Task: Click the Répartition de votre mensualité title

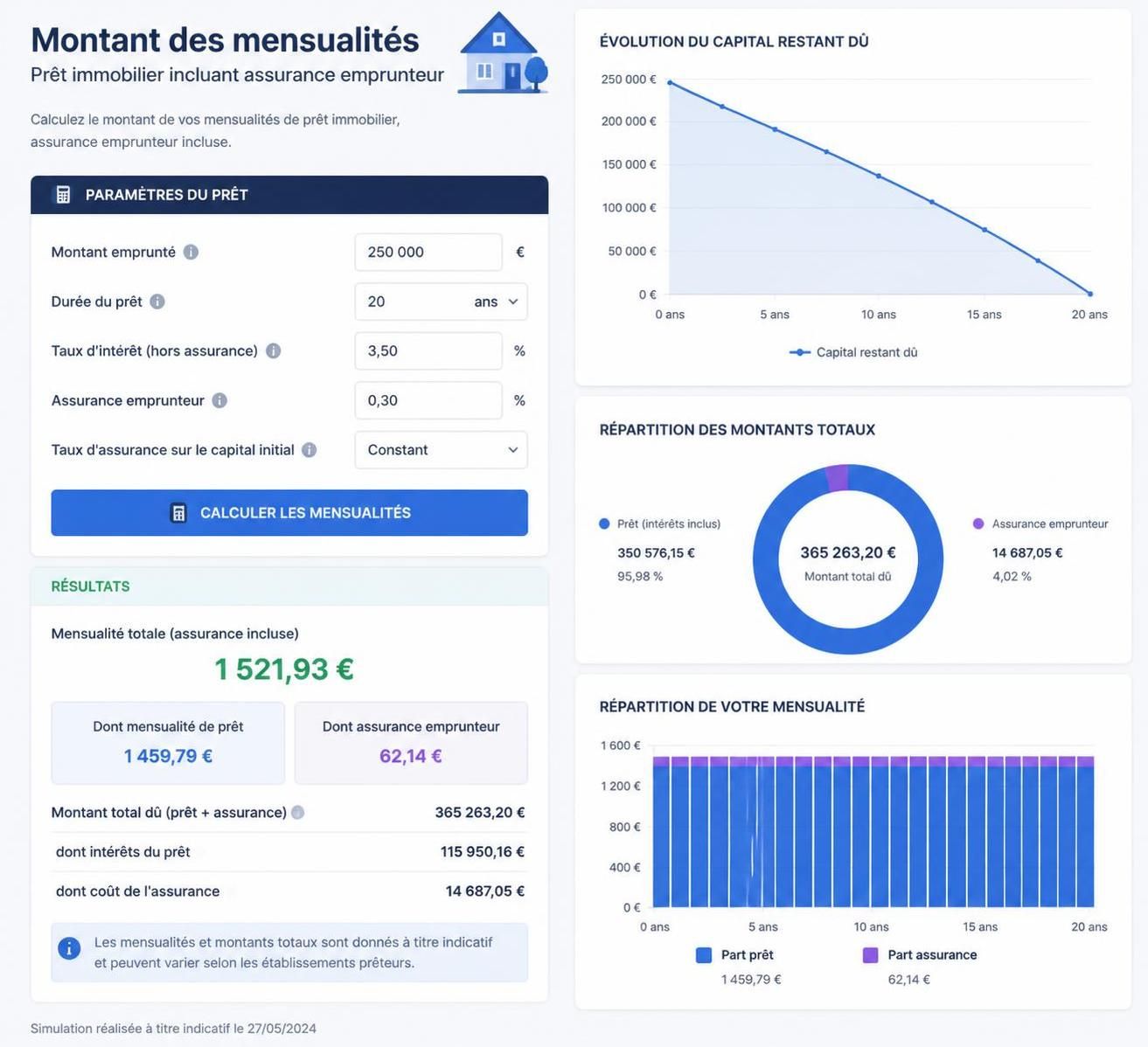Action: (x=732, y=706)
